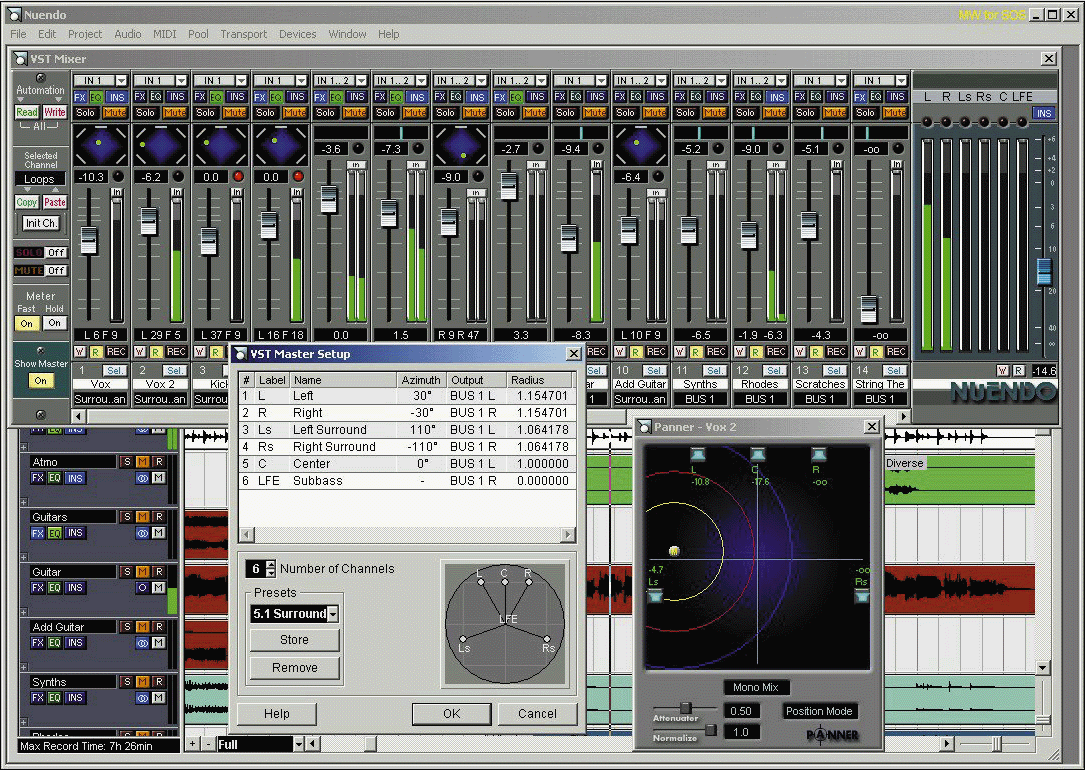The image size is (1085, 770).
Task: Toggle Show Master On button
Action: 41,381
